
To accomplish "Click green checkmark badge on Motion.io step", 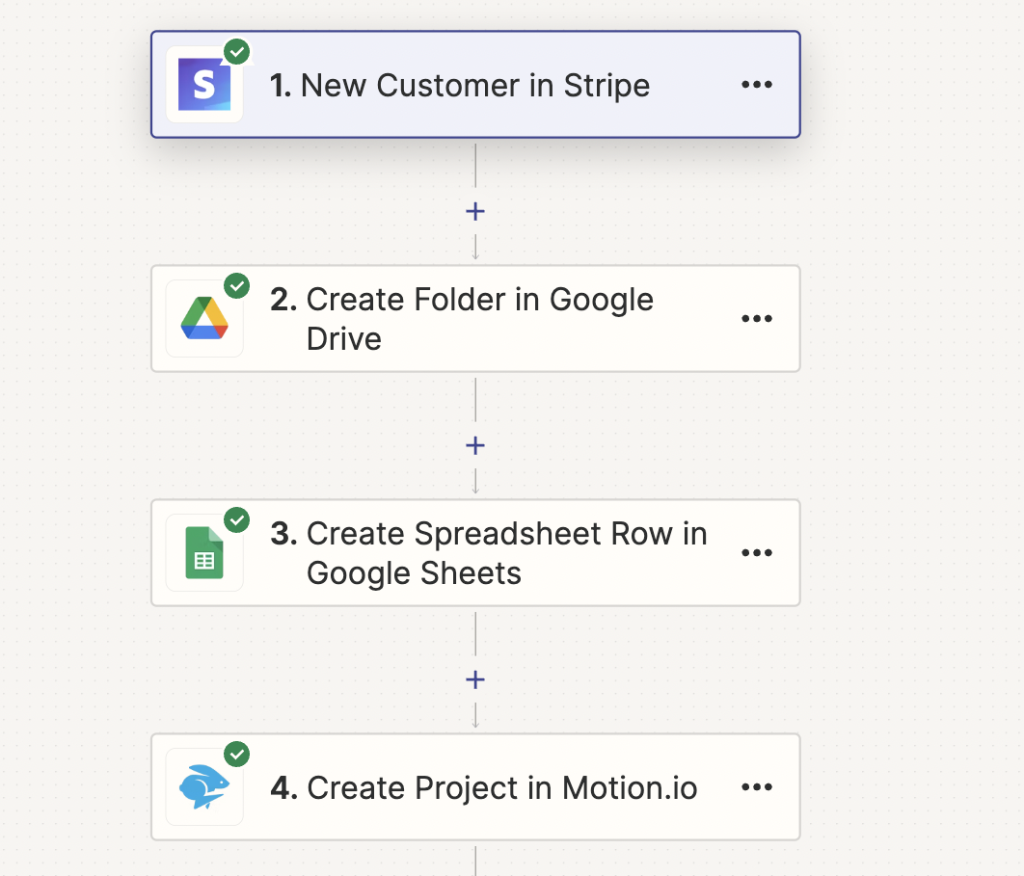I will point(237,754).
